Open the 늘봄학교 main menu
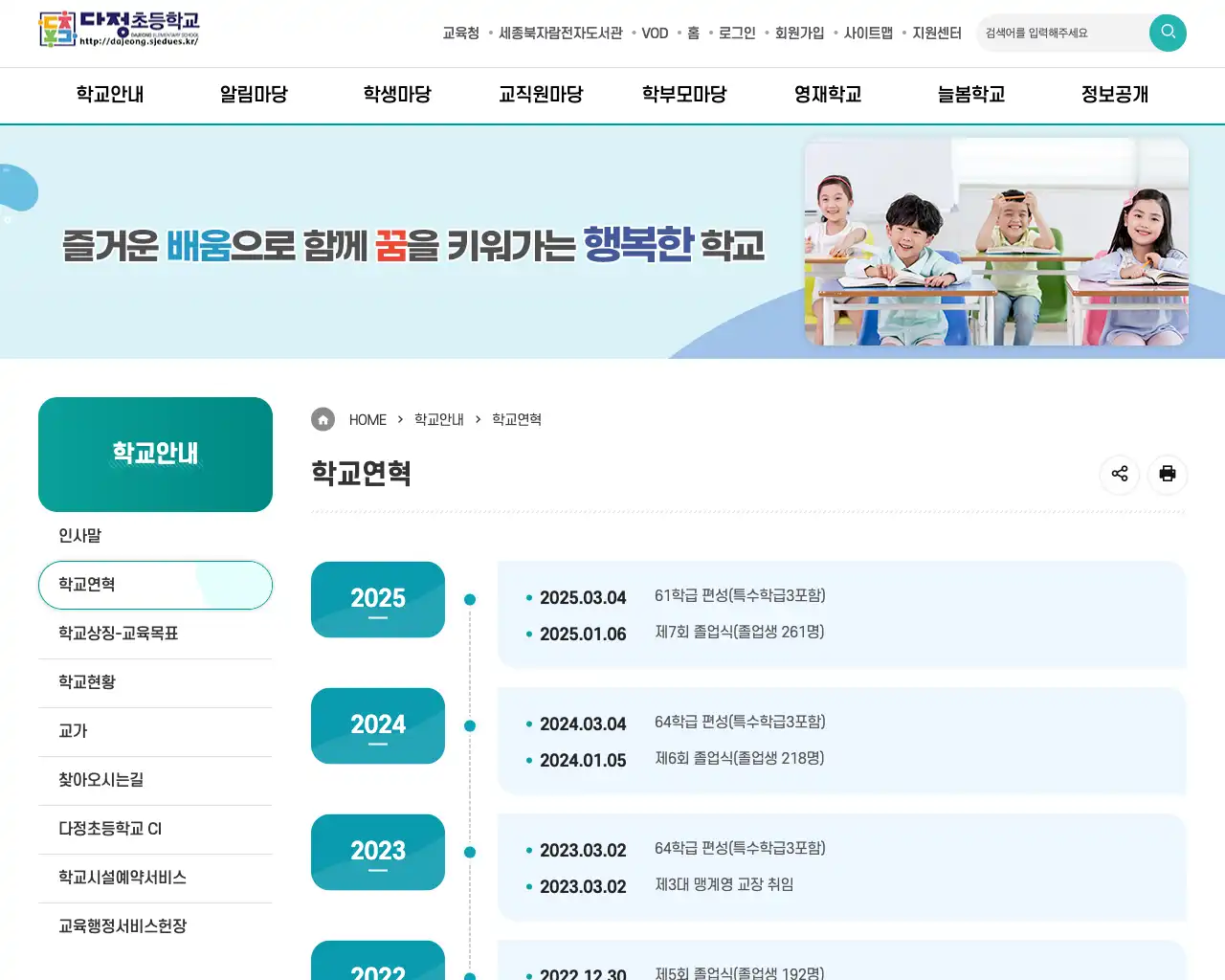The width and height of the screenshot is (1225, 980). tap(971, 95)
